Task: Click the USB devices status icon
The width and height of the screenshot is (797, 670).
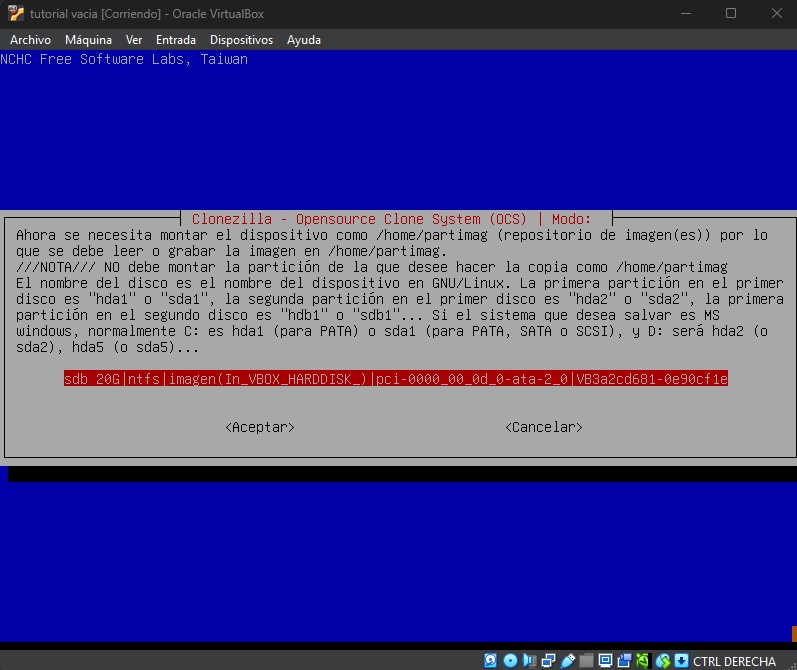Action: point(568,660)
